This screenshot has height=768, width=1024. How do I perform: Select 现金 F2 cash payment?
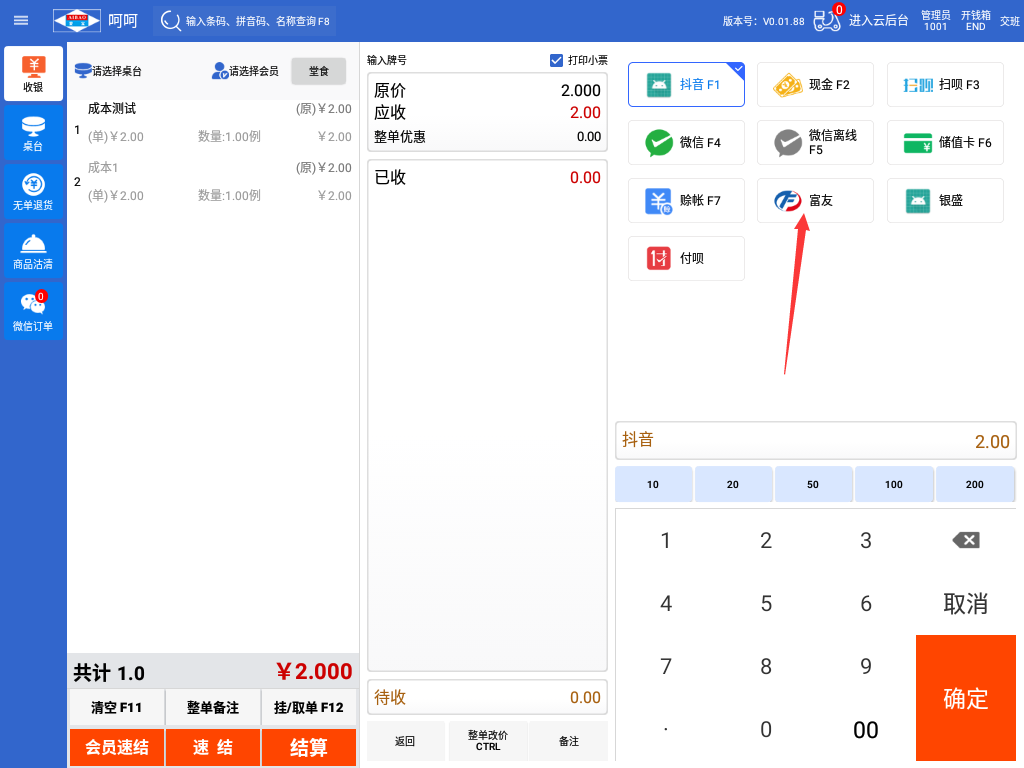coord(815,84)
